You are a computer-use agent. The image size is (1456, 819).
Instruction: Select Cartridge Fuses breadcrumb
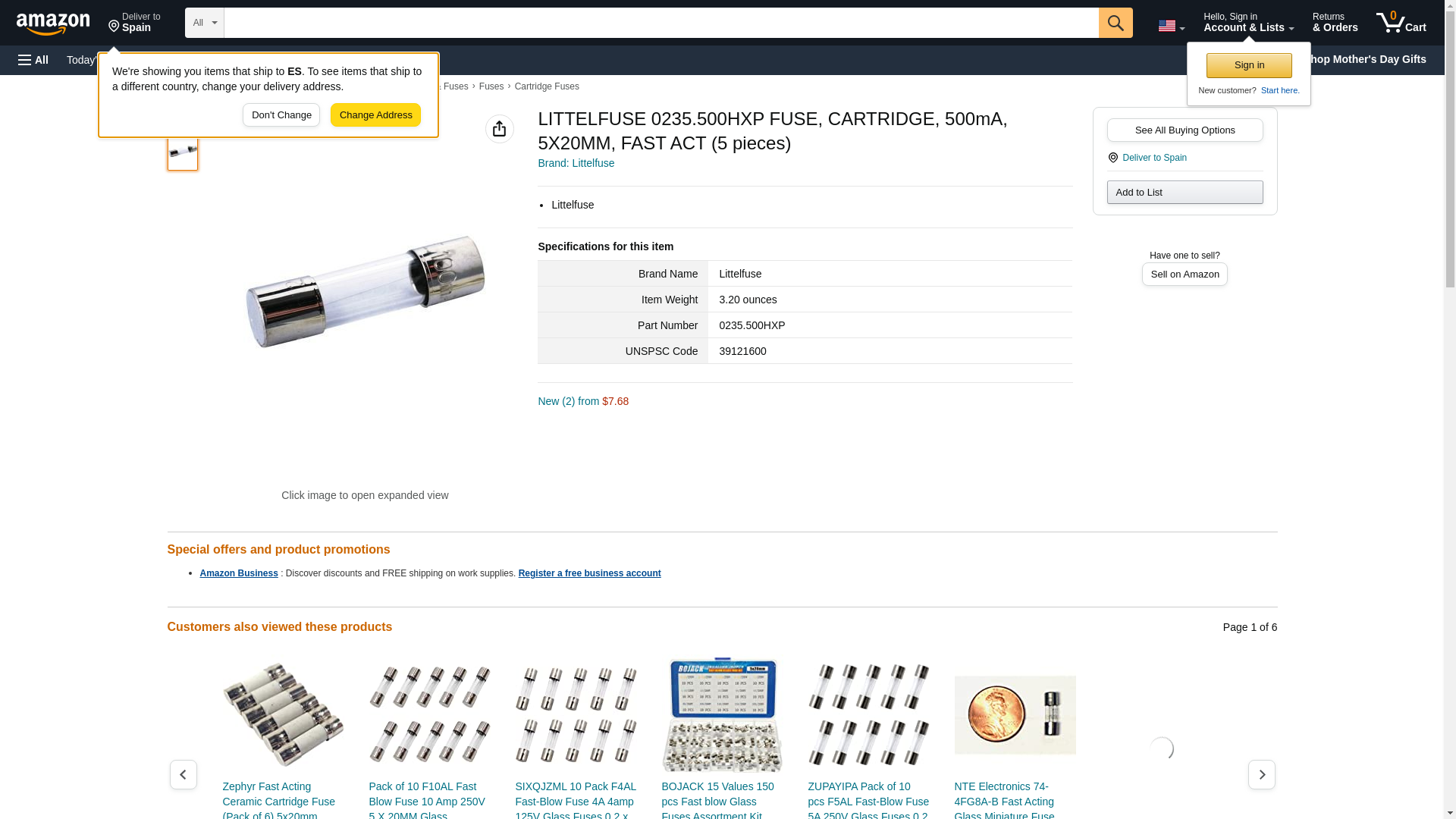click(546, 86)
